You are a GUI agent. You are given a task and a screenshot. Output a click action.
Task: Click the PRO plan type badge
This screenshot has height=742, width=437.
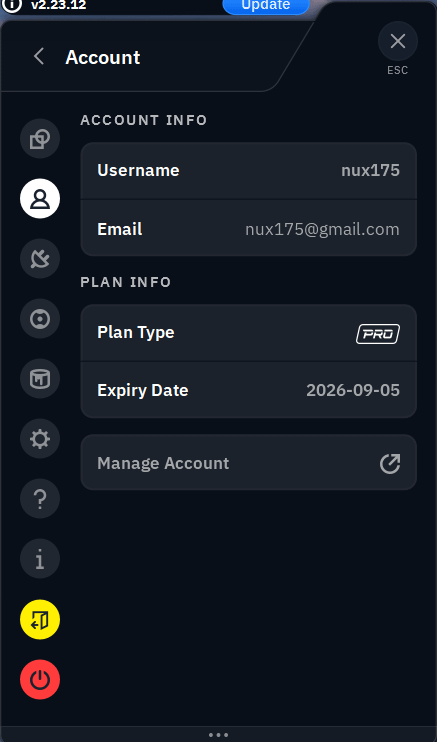click(x=378, y=334)
